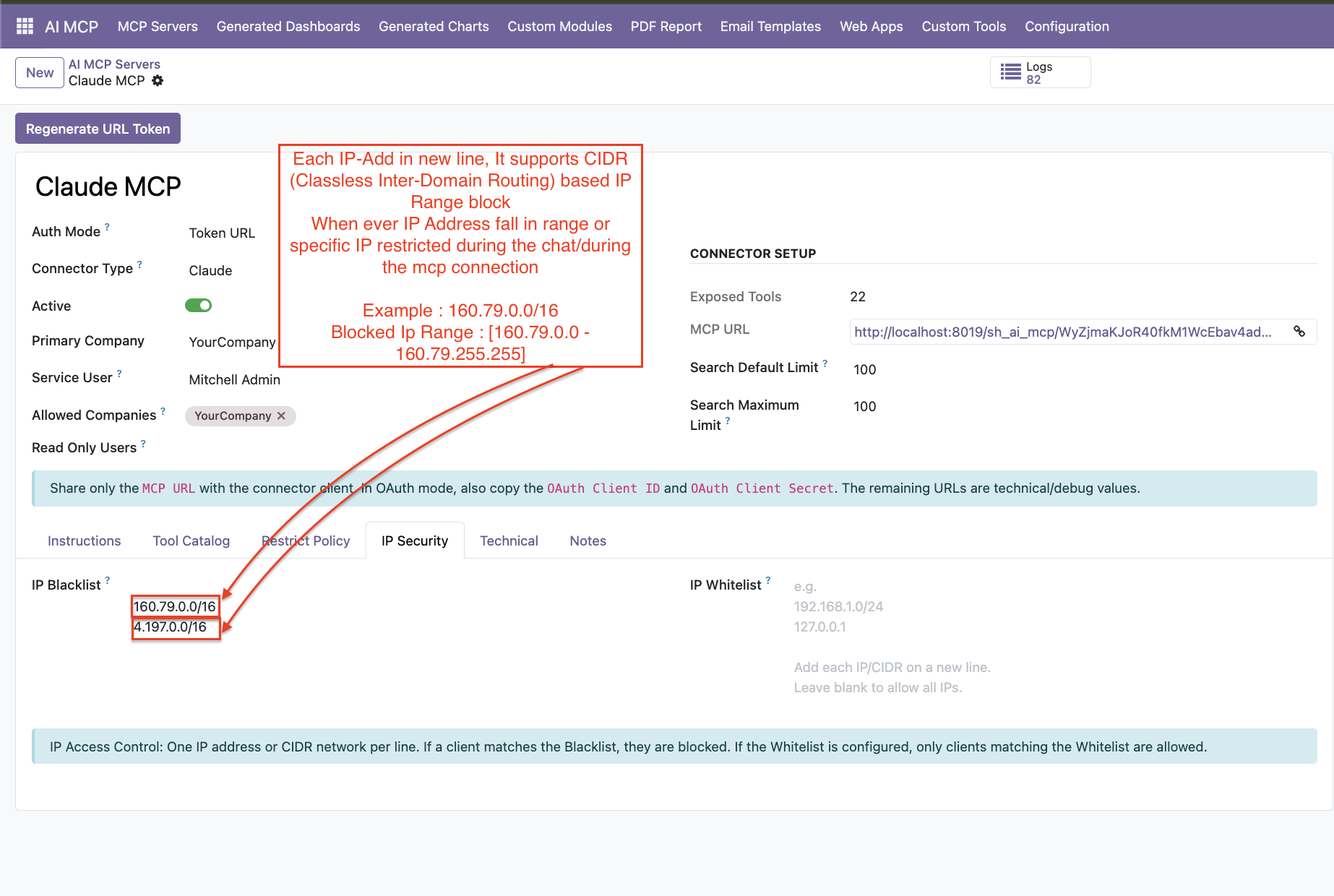Screen dimensions: 1334x896
Task: Open the MCP Servers menu
Action: (x=158, y=27)
